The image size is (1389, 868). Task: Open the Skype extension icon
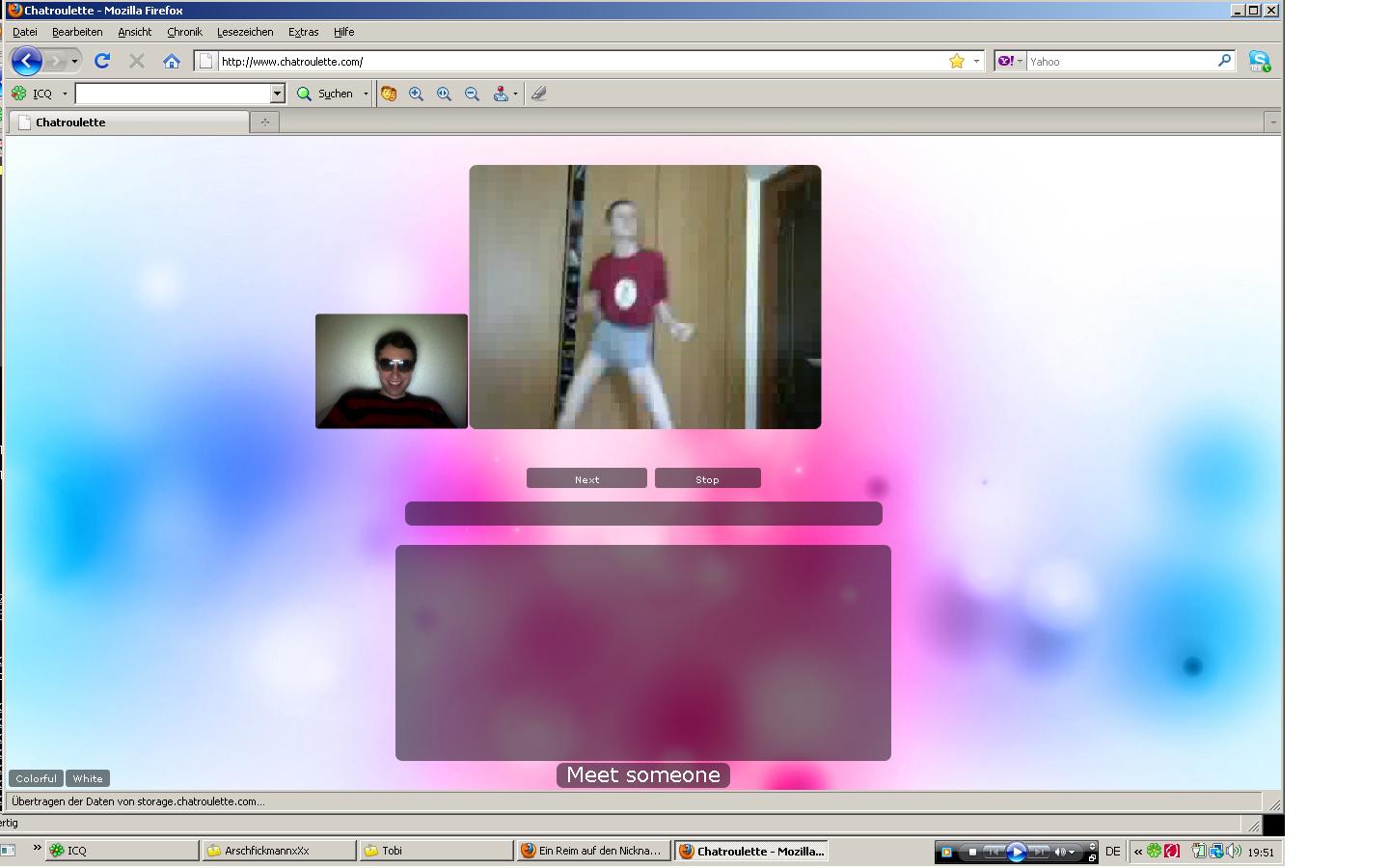pyautogui.click(x=1259, y=61)
